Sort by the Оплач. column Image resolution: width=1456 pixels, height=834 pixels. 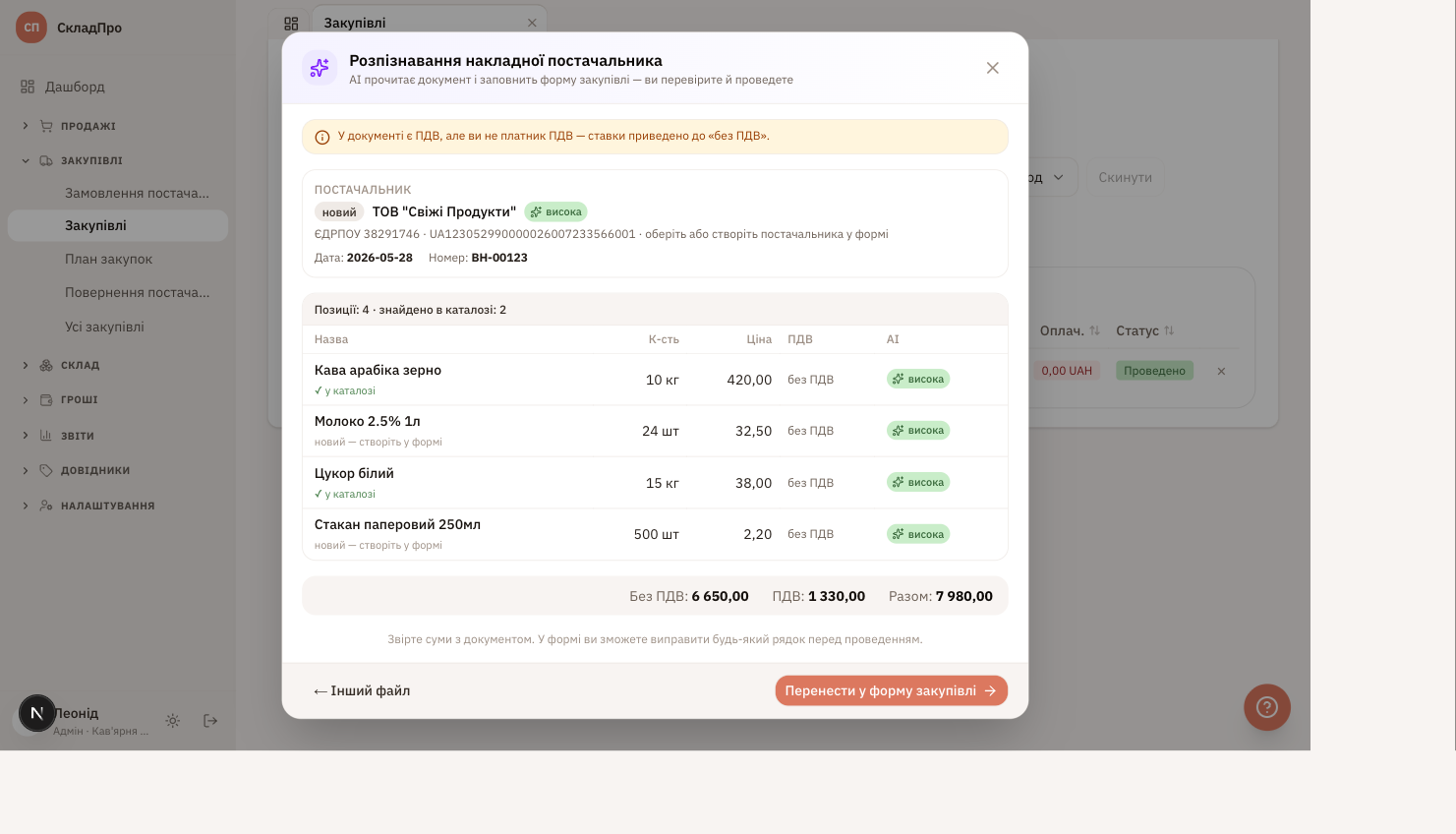[1070, 330]
